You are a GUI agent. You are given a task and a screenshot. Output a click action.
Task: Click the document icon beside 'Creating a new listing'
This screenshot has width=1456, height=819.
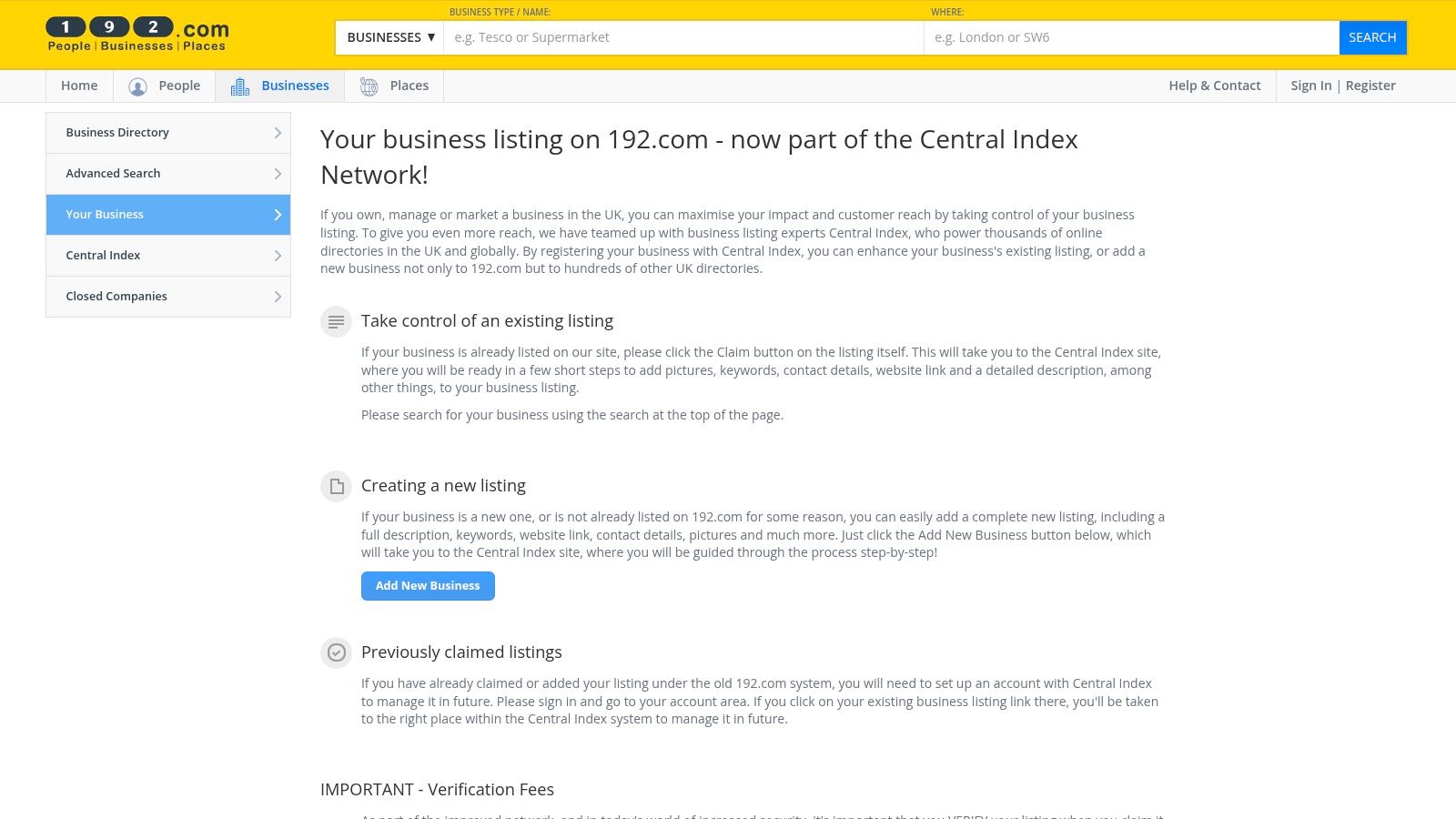(x=336, y=486)
